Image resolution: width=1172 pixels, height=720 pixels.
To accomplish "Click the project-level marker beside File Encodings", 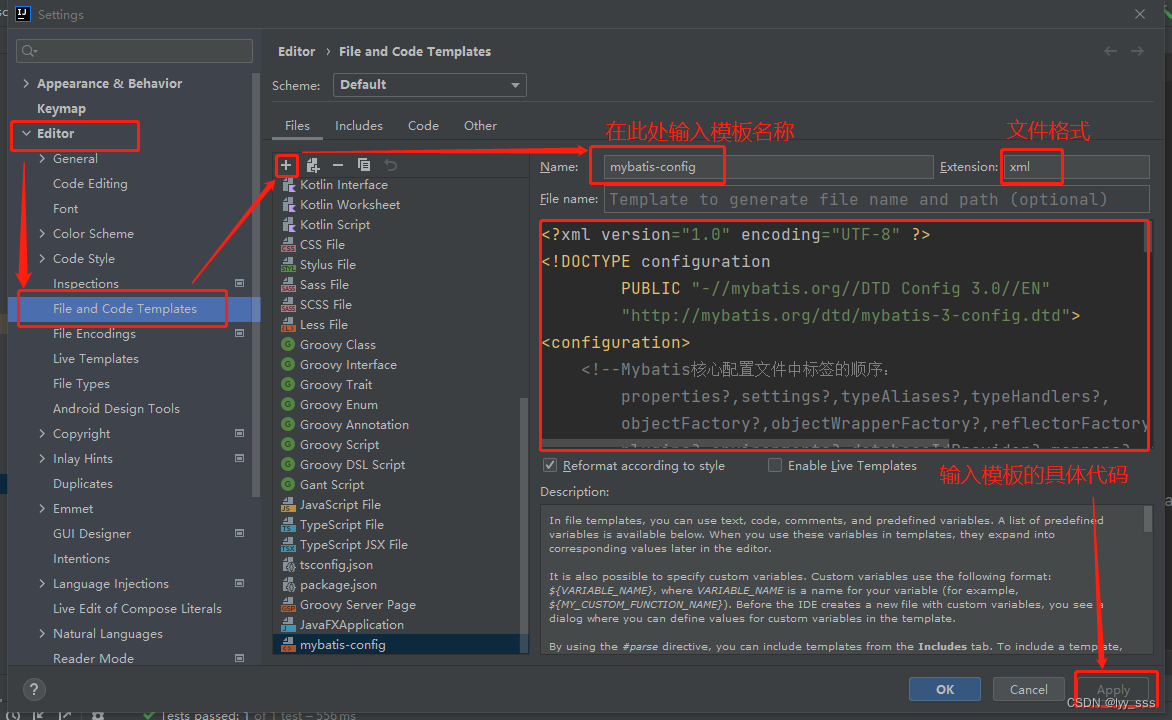I will (x=239, y=333).
